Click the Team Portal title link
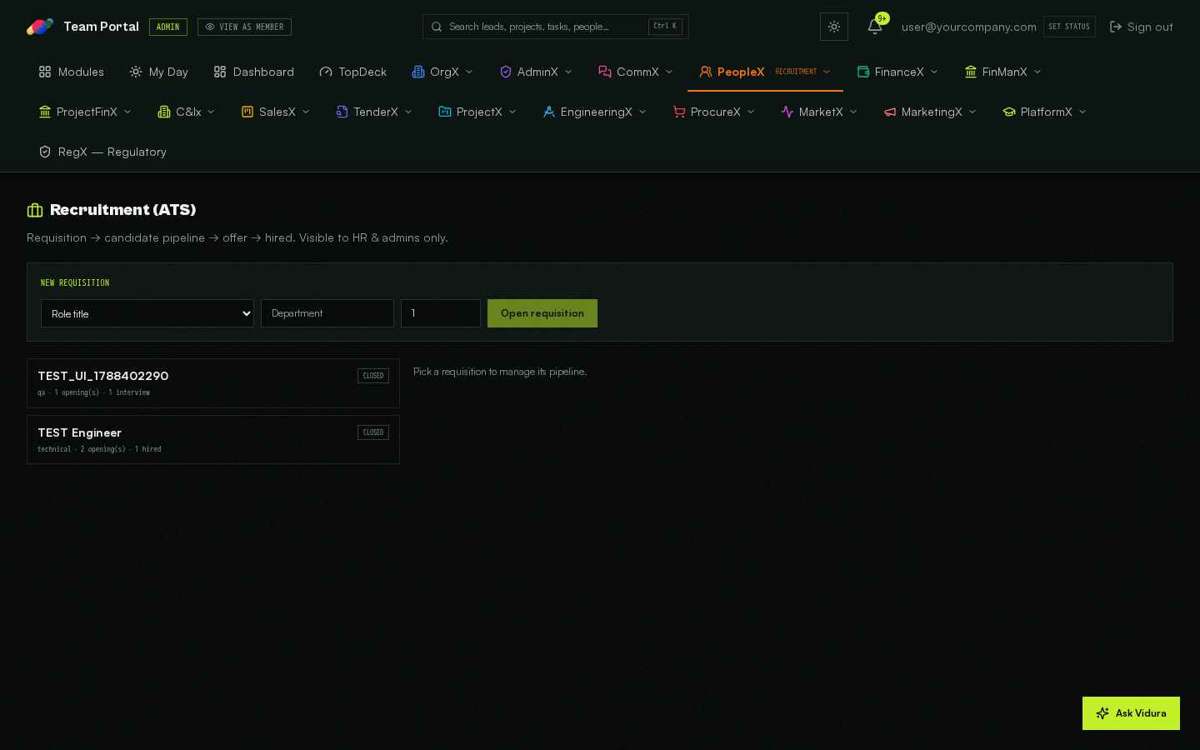Screen dimensions: 1200x750 (x=101, y=27)
